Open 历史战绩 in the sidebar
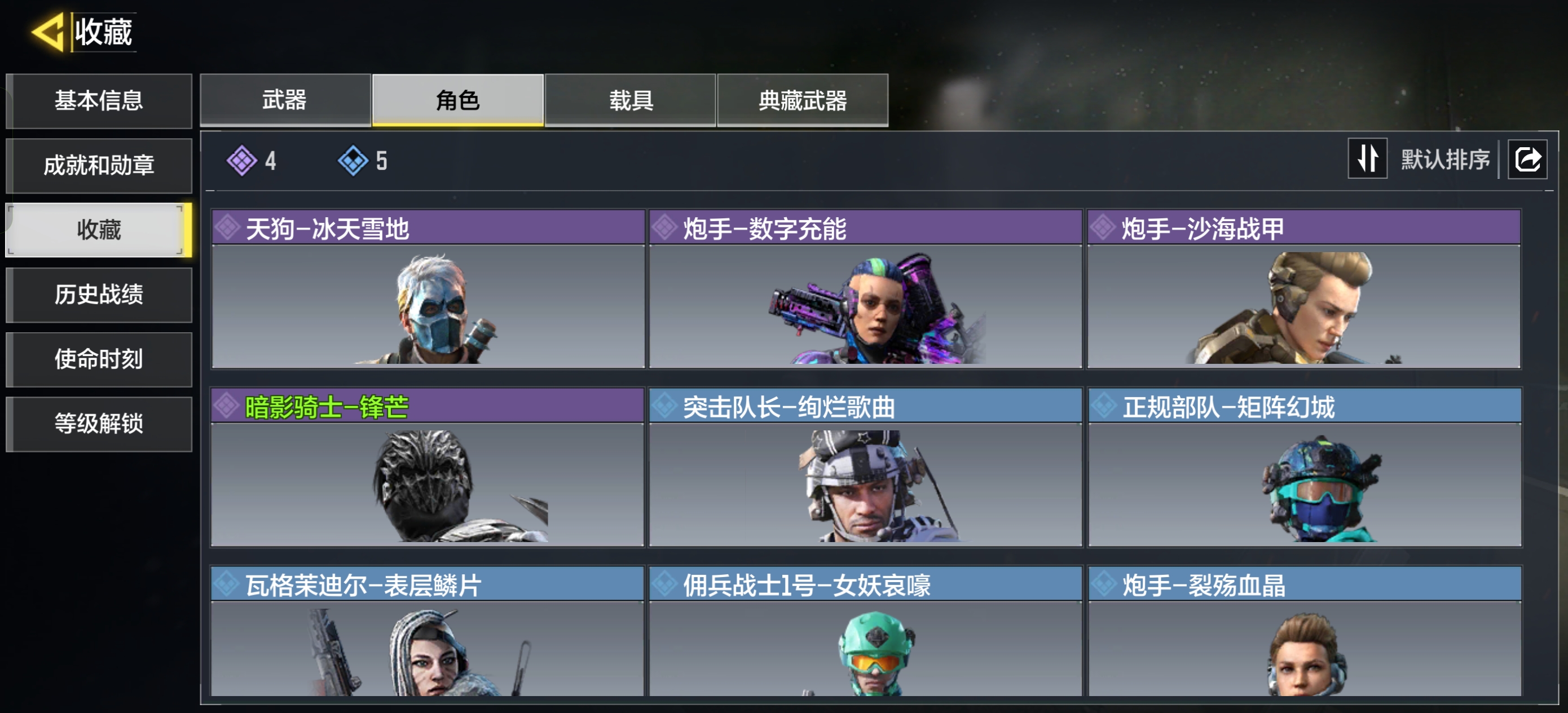 [x=99, y=294]
